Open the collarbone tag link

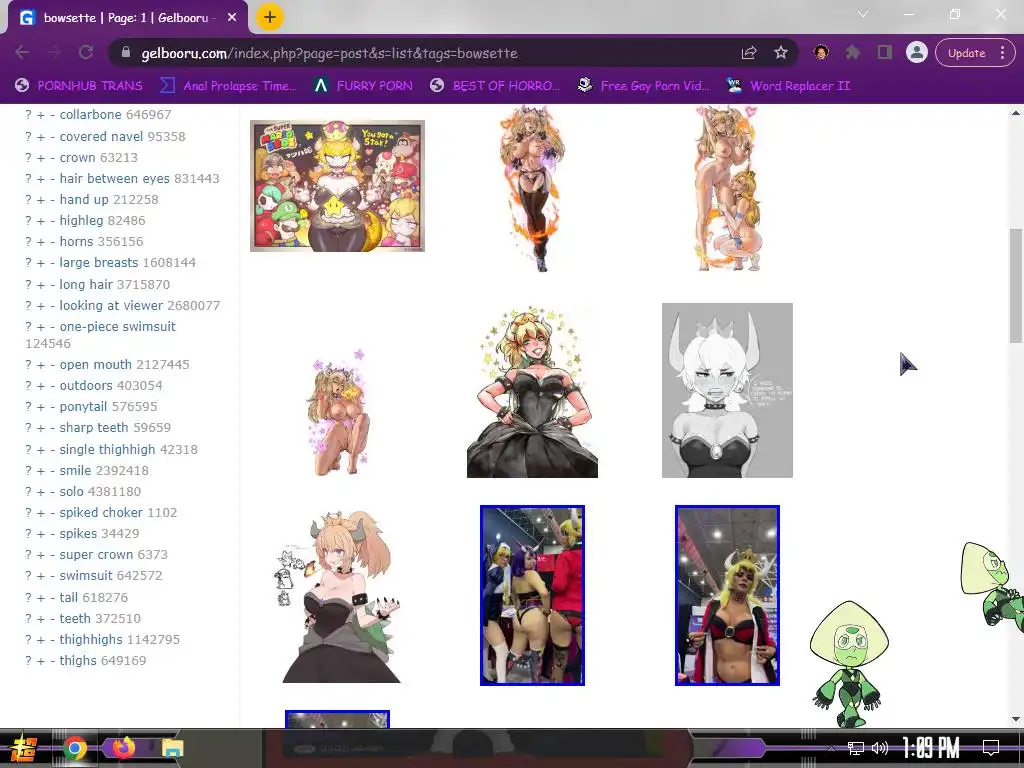tap(90, 114)
